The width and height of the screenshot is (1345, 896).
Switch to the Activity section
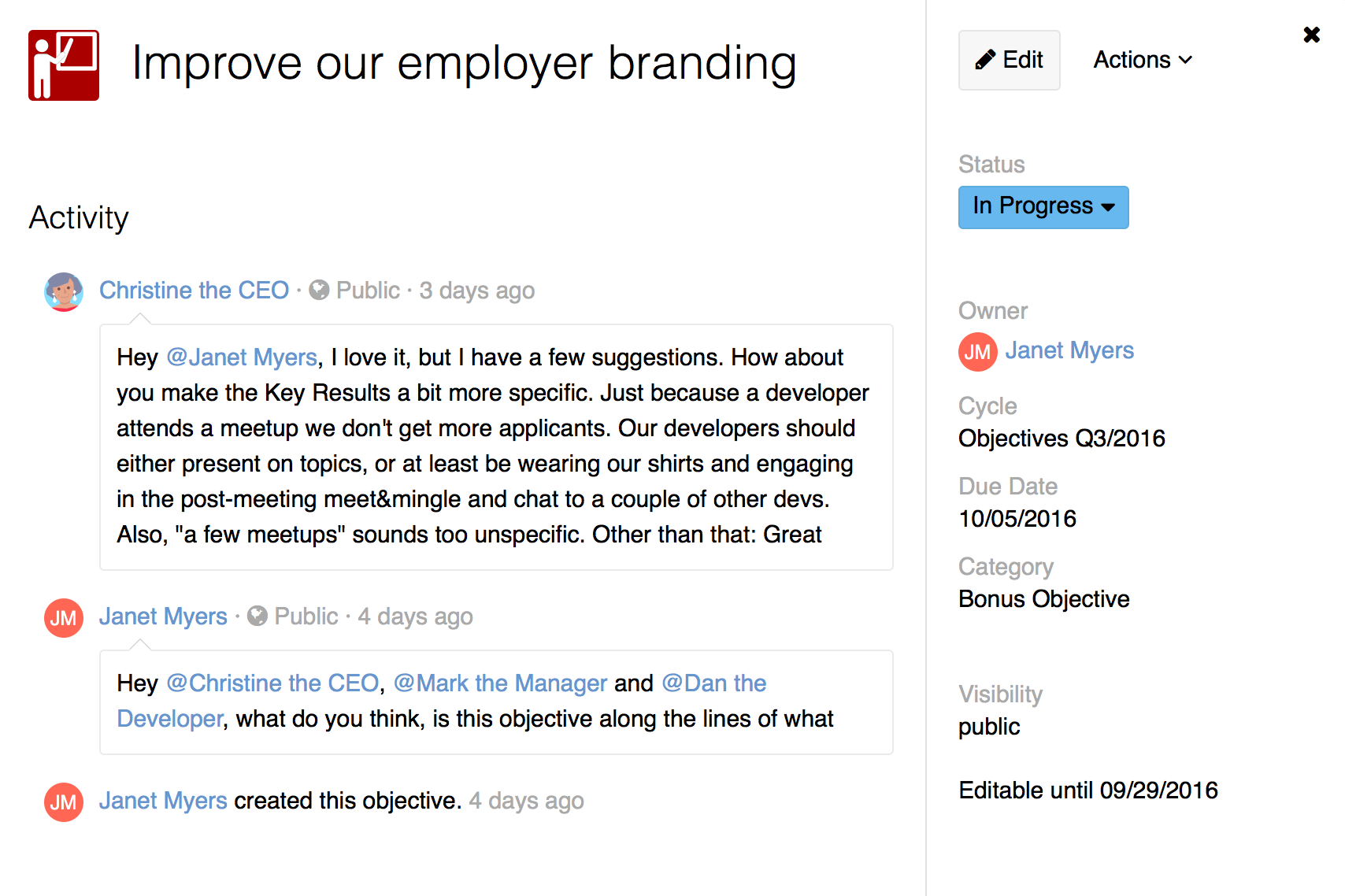(79, 218)
